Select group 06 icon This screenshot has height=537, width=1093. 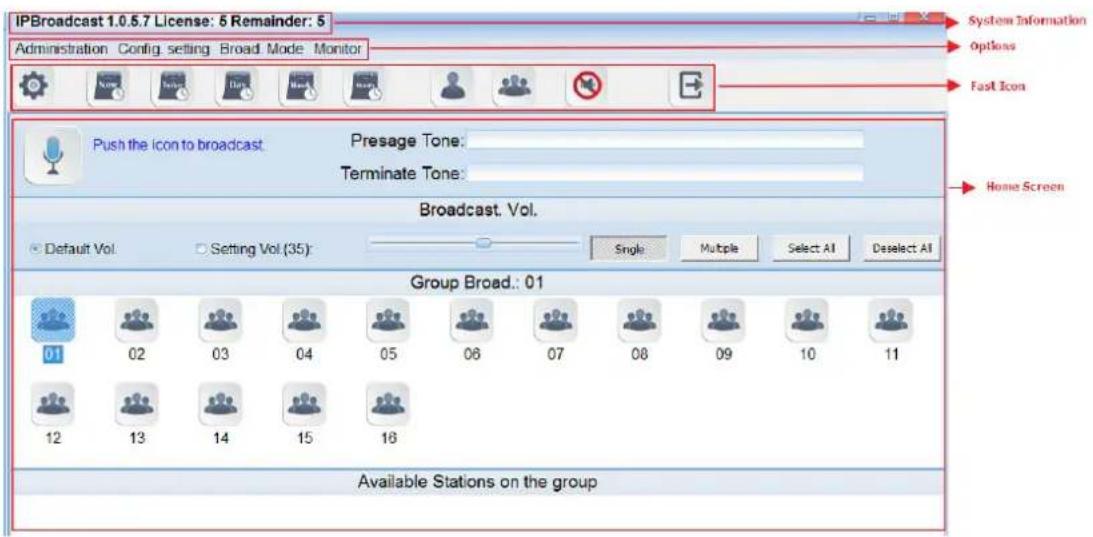pyautogui.click(x=472, y=319)
